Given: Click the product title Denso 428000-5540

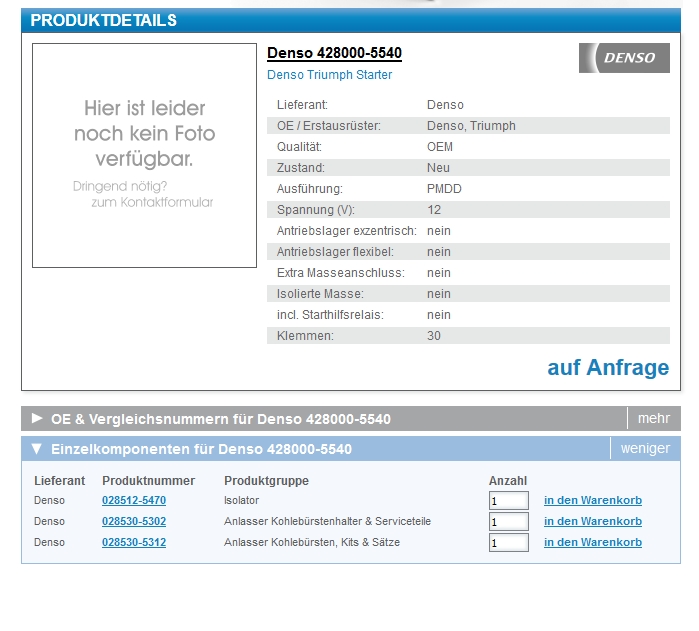Looking at the screenshot, I should [x=334, y=53].
